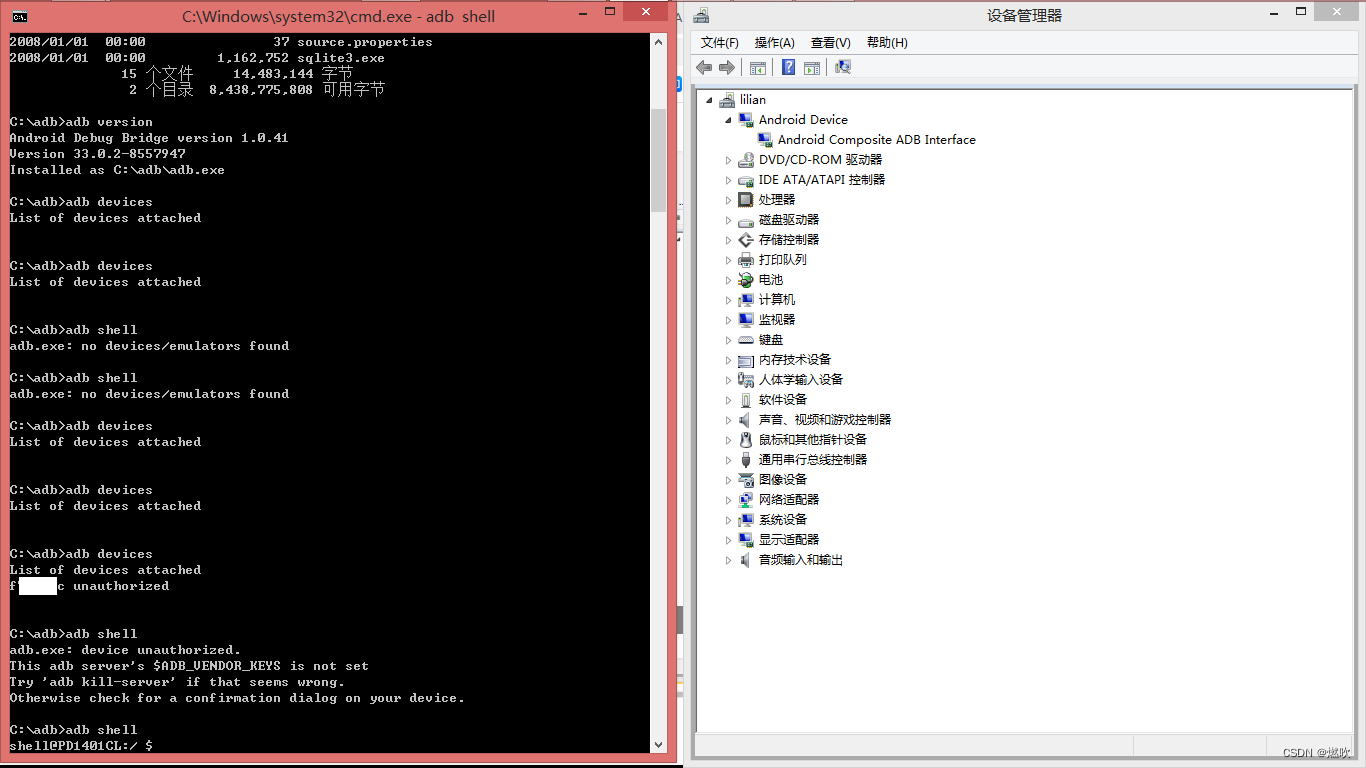The image size is (1366, 768).
Task: Select Android Composite ADB Interface label
Action: point(877,140)
